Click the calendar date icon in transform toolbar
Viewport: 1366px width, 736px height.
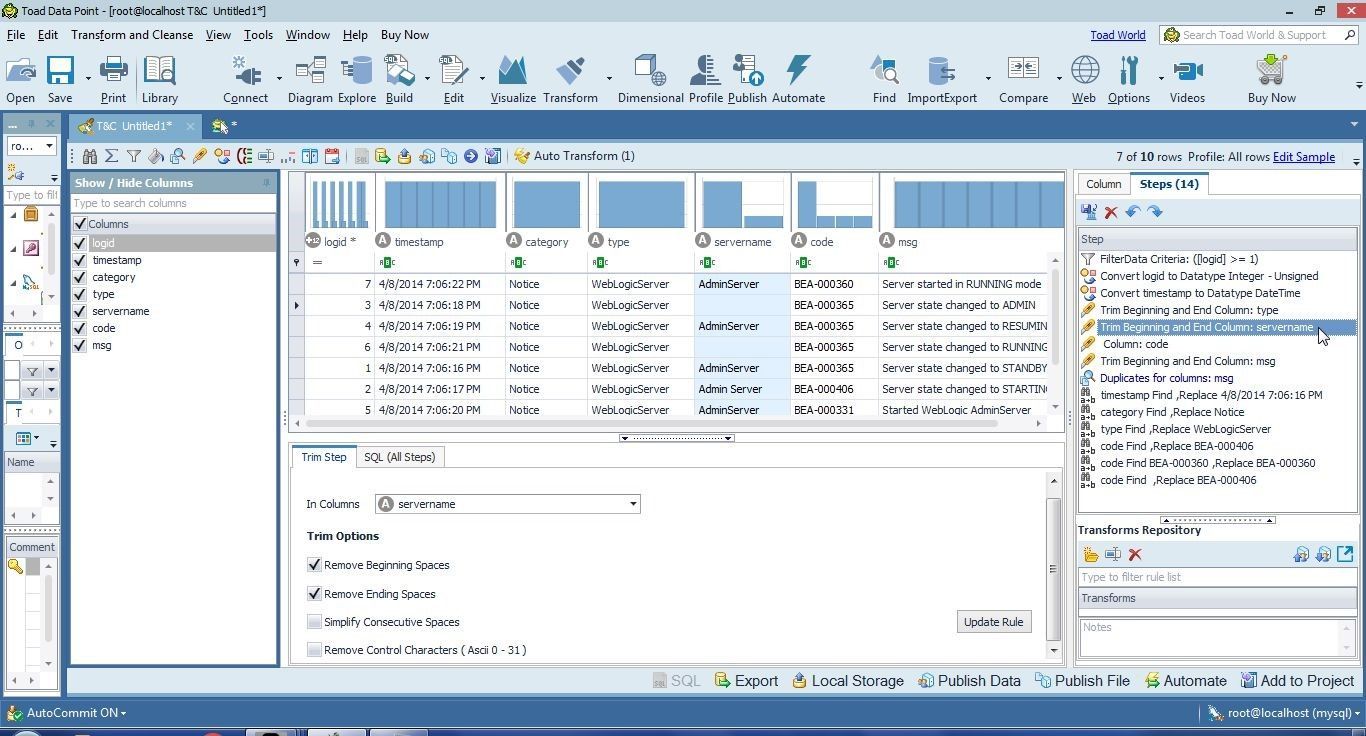coord(332,156)
